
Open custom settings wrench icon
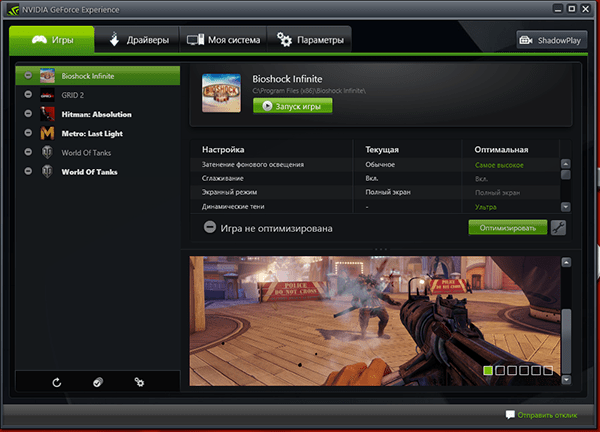558,228
